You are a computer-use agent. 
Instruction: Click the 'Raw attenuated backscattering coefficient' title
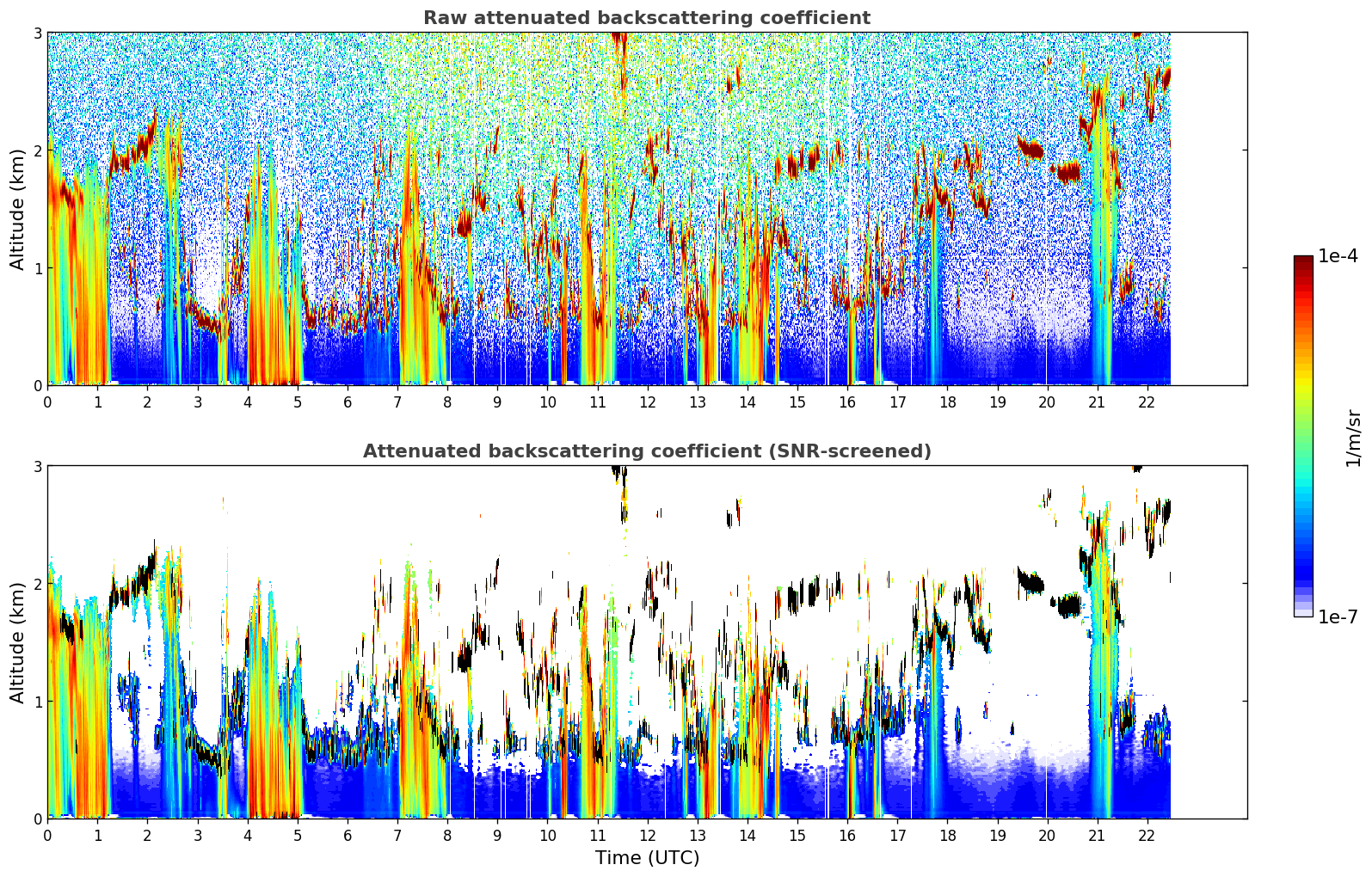click(646, 18)
